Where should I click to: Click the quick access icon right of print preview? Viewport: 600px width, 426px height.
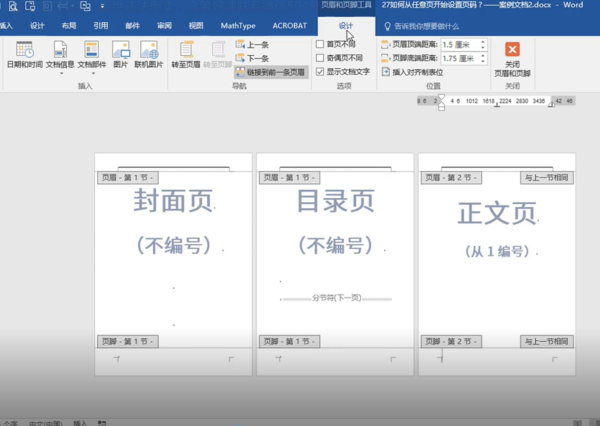pyautogui.click(x=30, y=6)
